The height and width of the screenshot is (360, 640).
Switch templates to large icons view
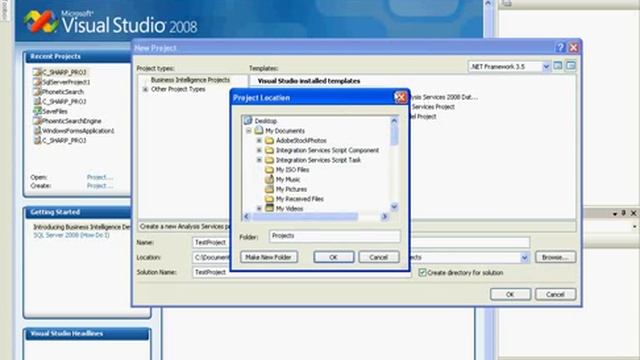(x=558, y=66)
